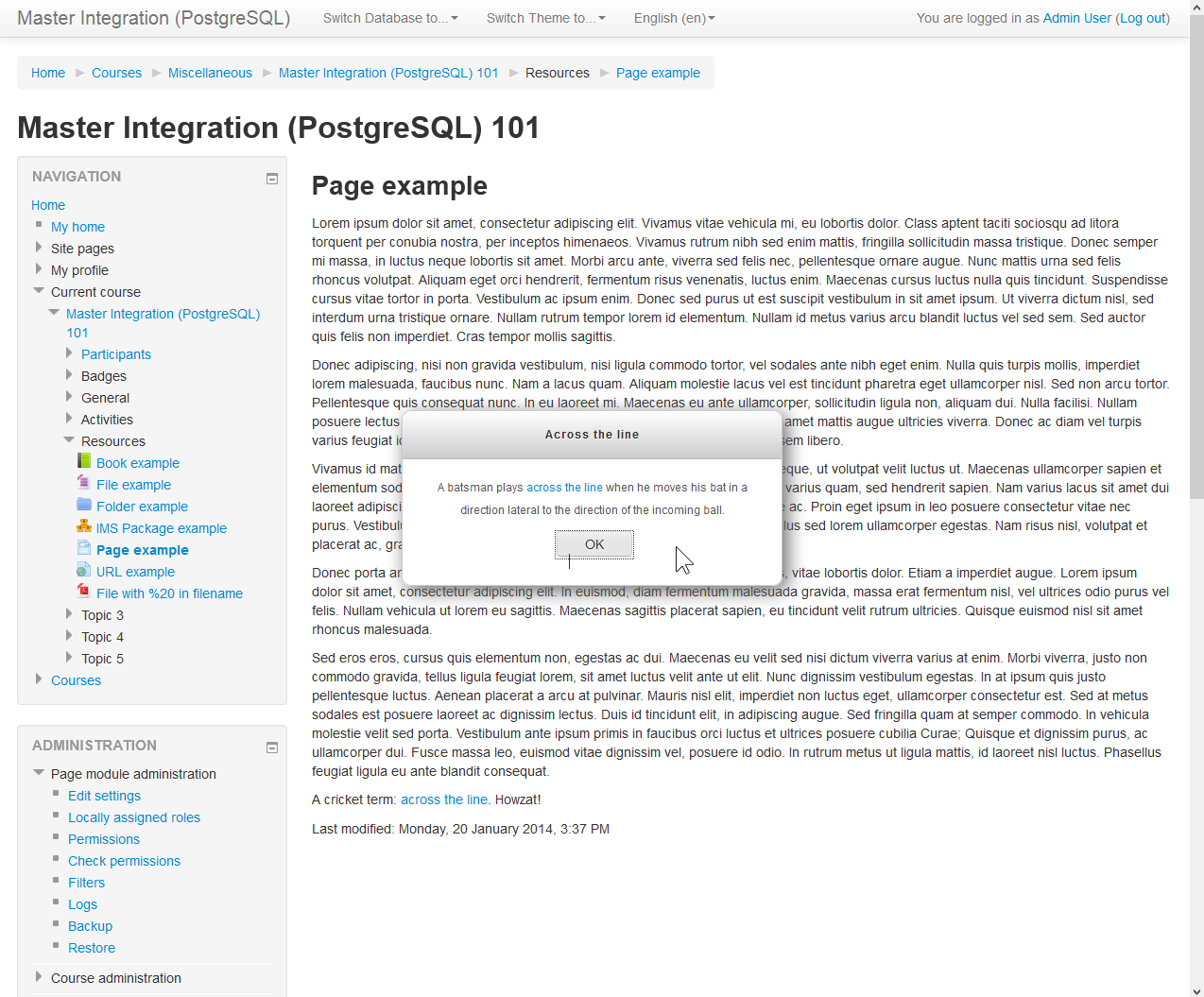The height and width of the screenshot is (997, 1204).
Task: Click the Book example book icon
Action: tap(84, 461)
